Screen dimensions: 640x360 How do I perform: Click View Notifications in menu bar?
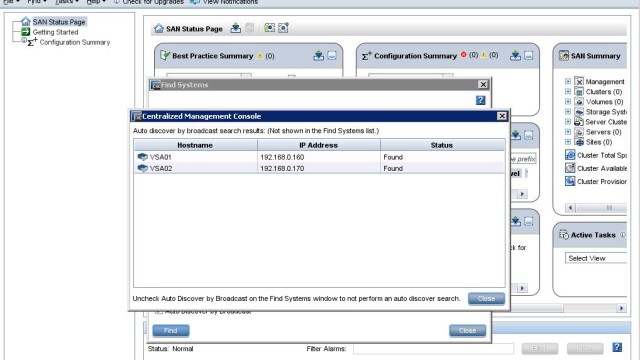(x=224, y=2)
